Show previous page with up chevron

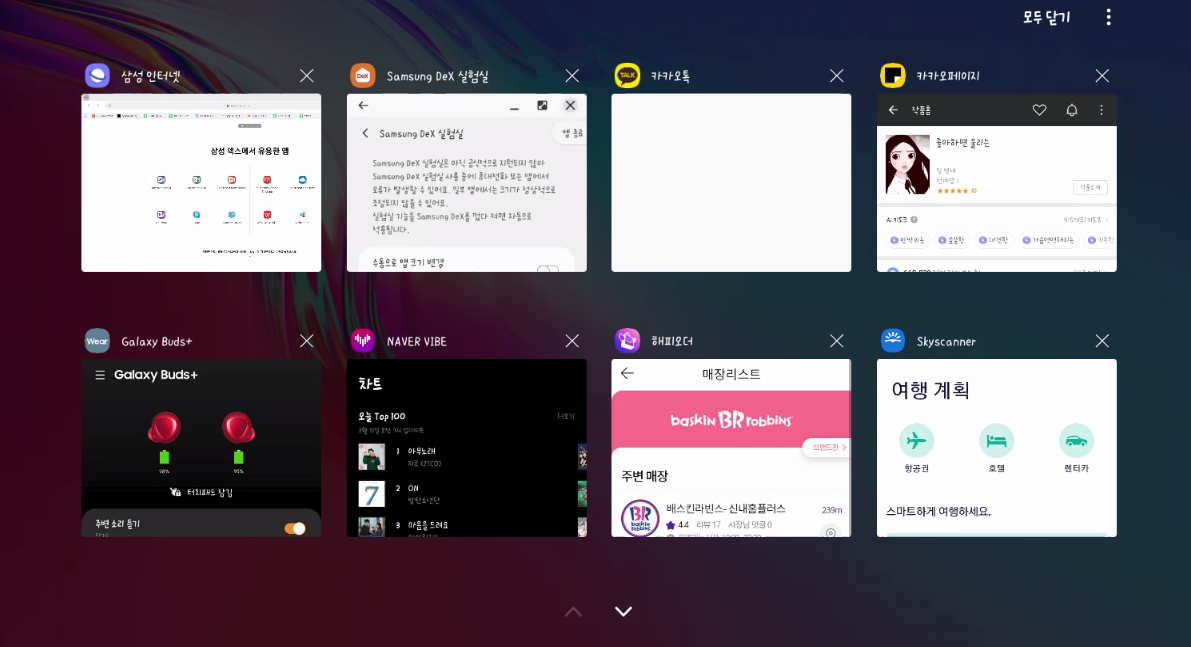pyautogui.click(x=573, y=611)
